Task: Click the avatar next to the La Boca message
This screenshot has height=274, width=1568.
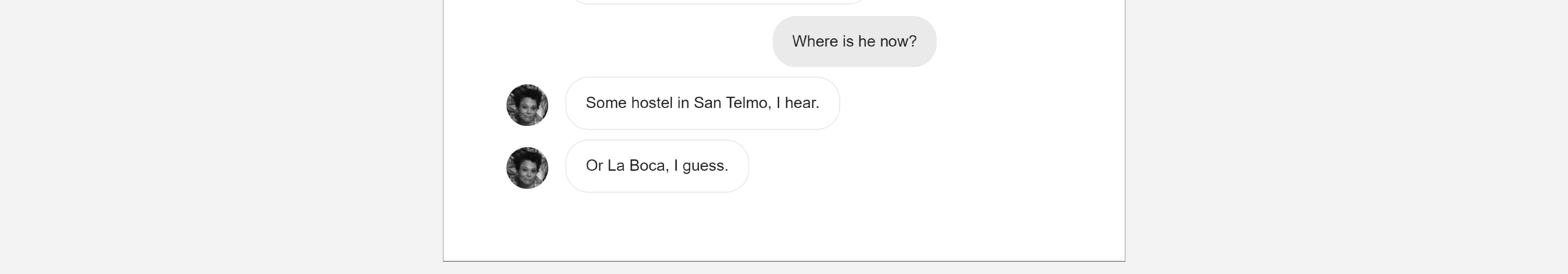Action: coord(527,168)
